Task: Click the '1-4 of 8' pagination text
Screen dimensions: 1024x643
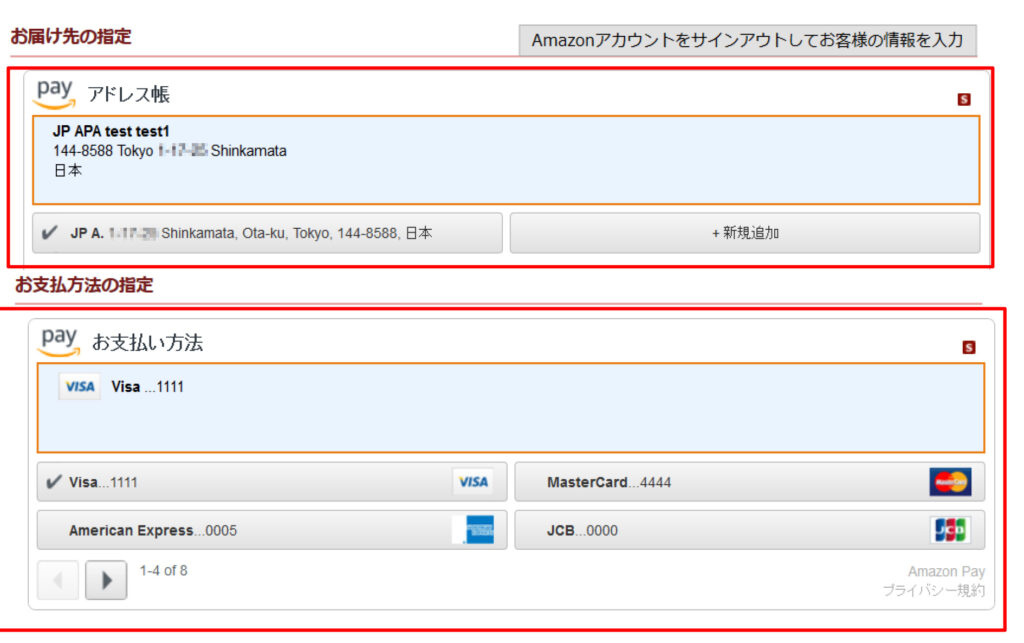Action: 163,571
